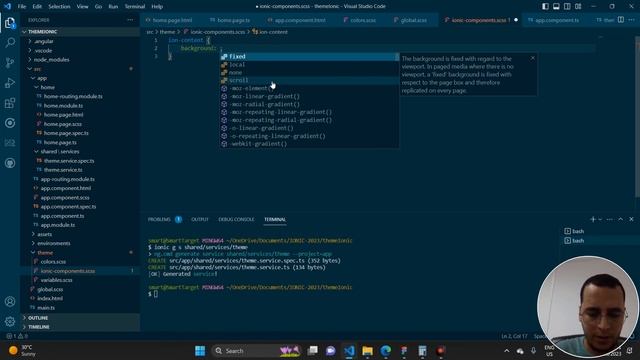Open Windows Start button
The width and height of the screenshot is (640, 360).
(x=200, y=351)
